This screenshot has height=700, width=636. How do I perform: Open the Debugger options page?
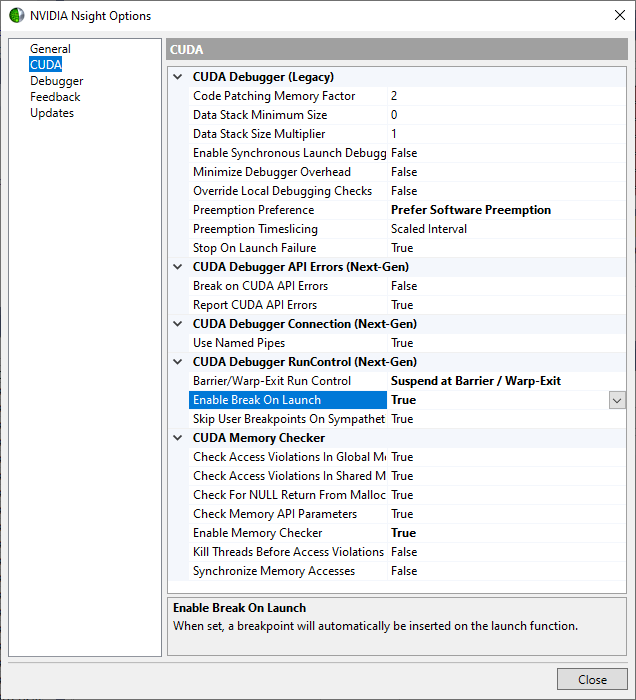point(56,81)
